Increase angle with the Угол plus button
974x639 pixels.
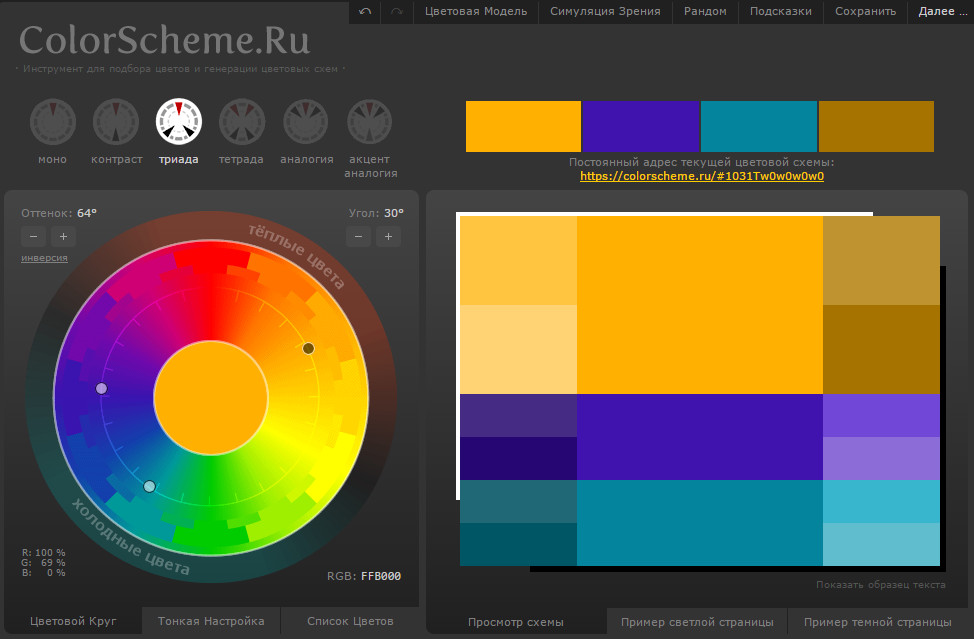point(389,237)
